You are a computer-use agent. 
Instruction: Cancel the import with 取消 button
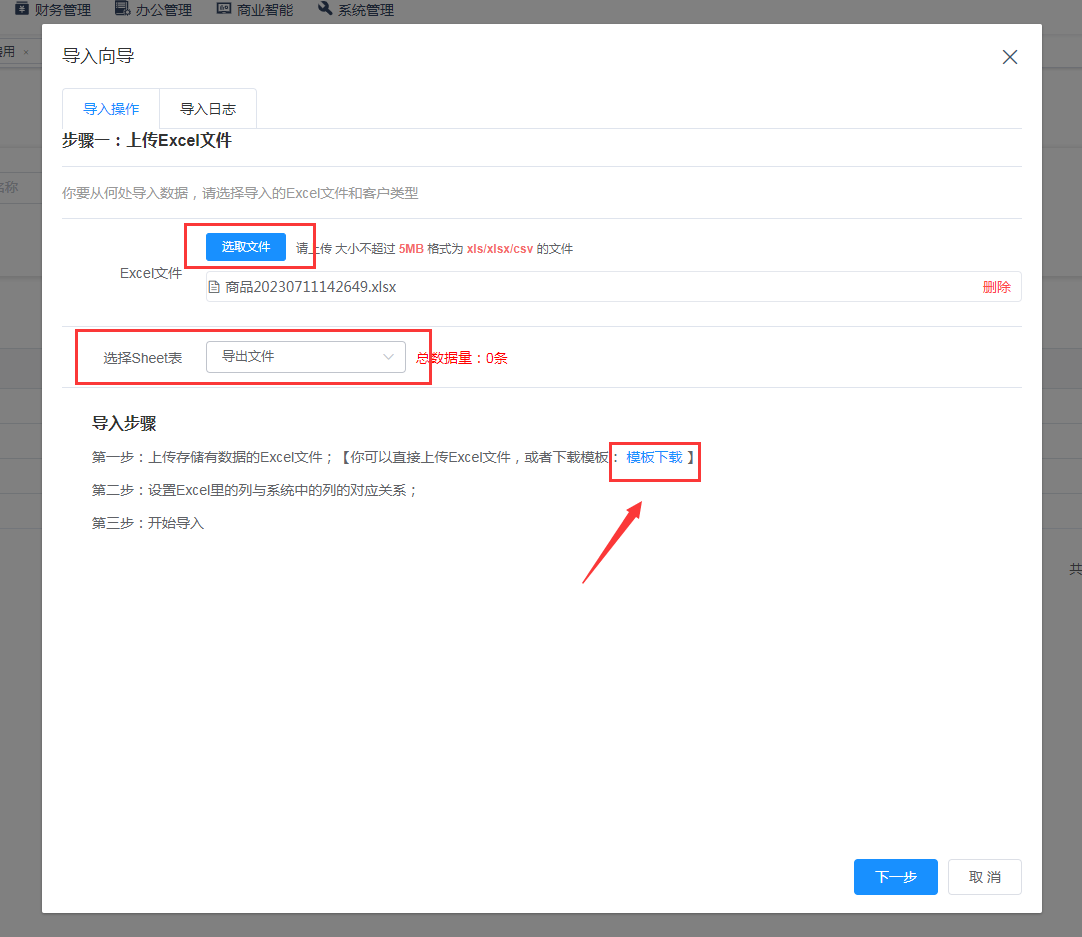pyautogui.click(x=984, y=877)
